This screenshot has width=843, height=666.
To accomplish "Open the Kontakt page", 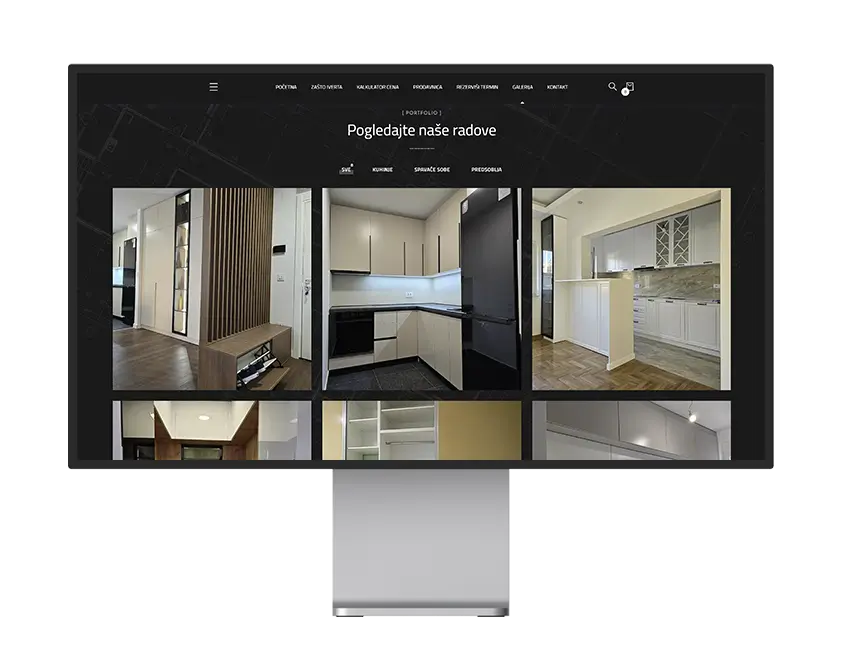I will click(557, 87).
